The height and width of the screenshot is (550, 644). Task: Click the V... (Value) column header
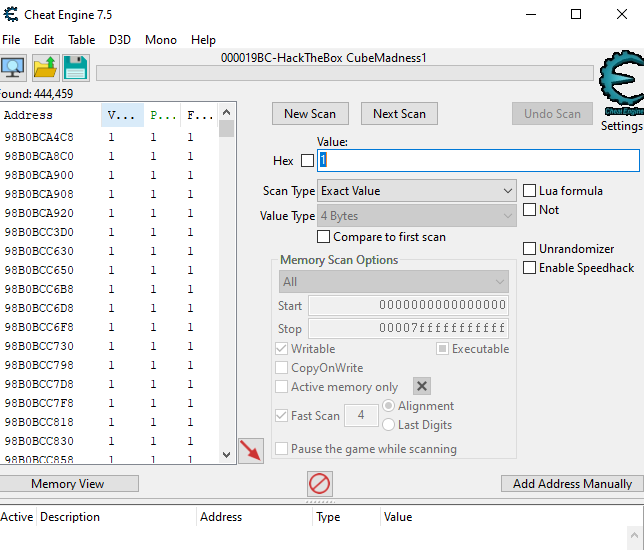122,115
